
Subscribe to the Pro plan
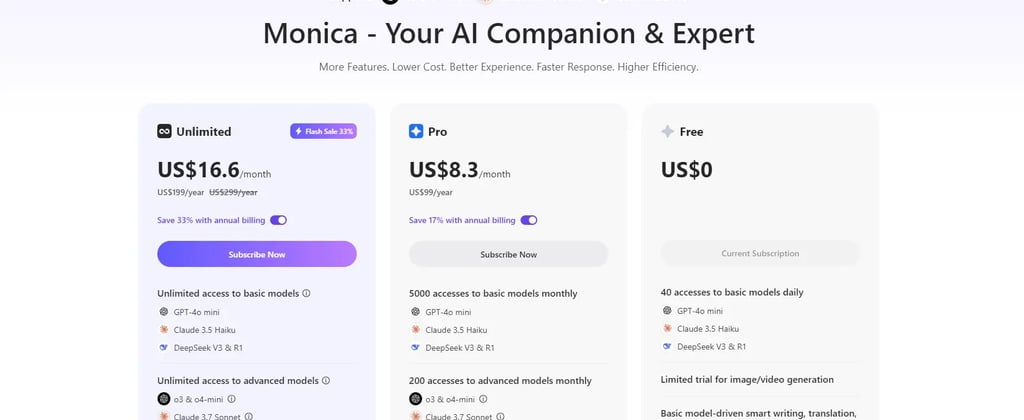tap(509, 254)
